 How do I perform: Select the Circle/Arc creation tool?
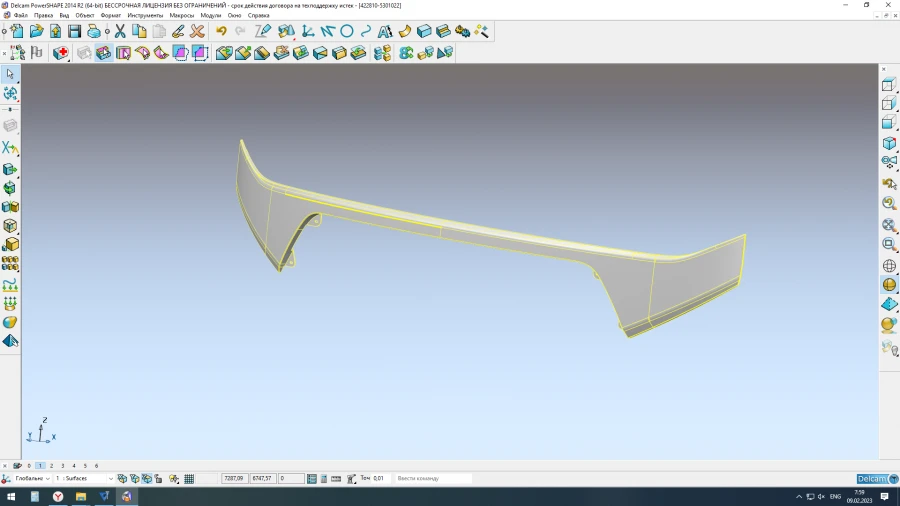(x=347, y=32)
